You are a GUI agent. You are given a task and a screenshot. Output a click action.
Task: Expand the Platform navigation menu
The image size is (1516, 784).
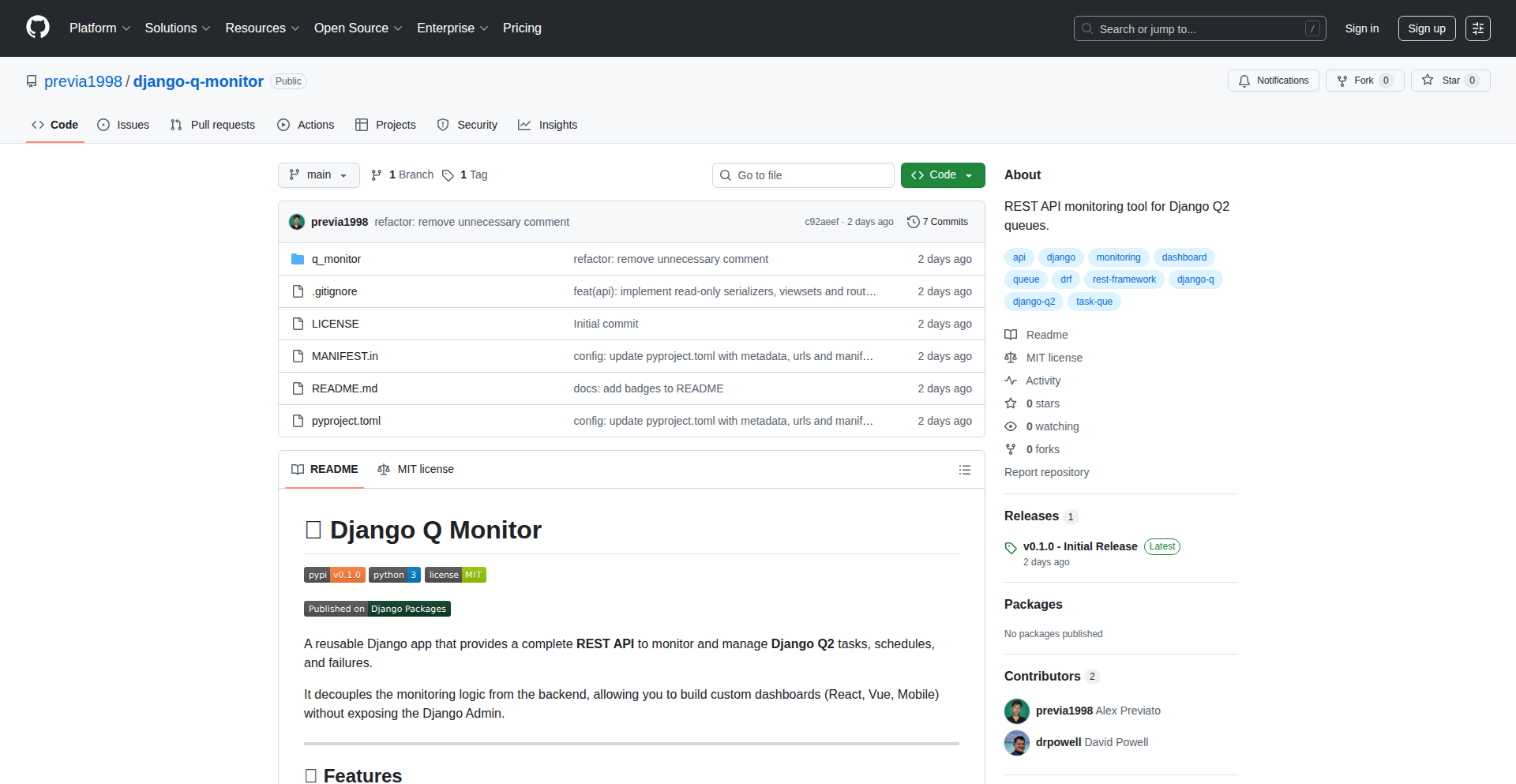[99, 28]
